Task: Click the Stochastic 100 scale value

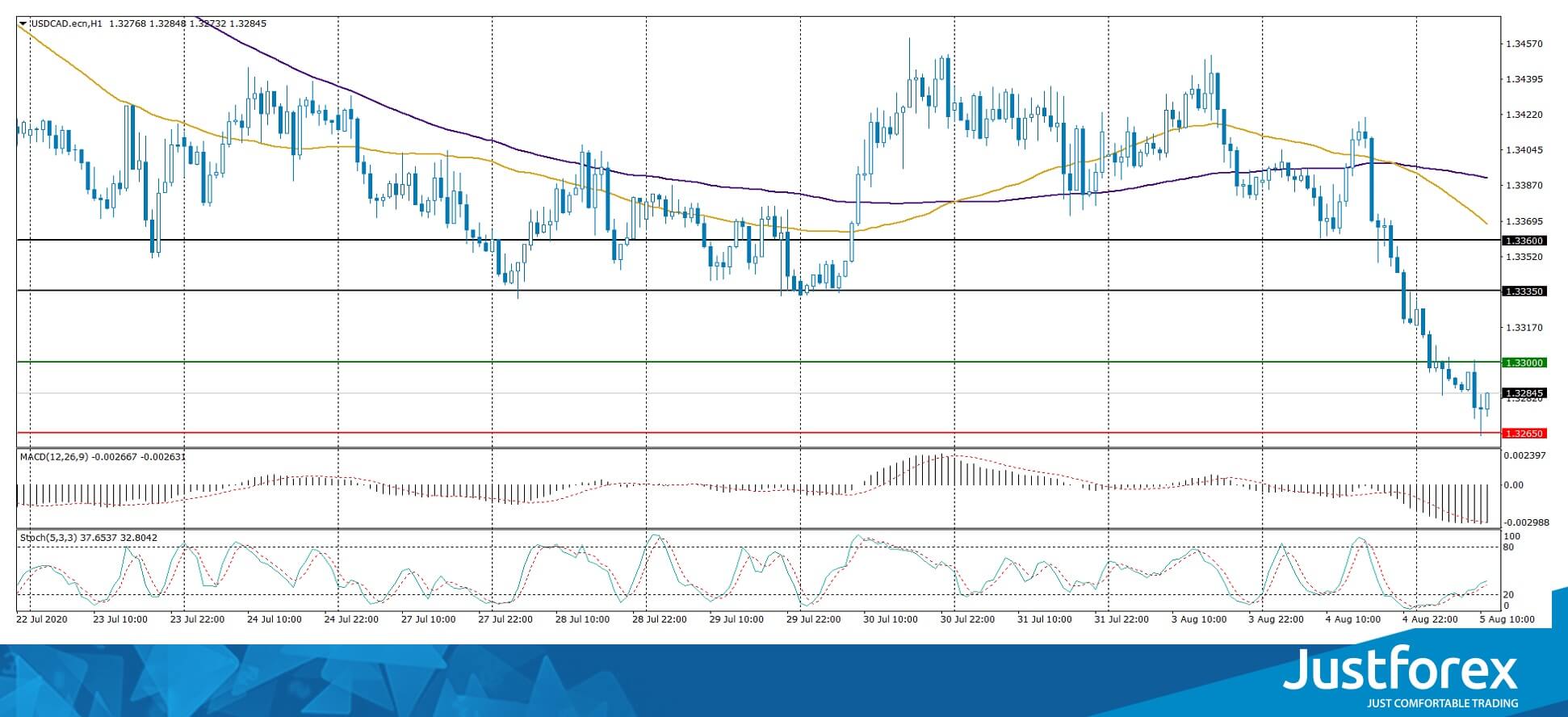Action: click(1513, 536)
